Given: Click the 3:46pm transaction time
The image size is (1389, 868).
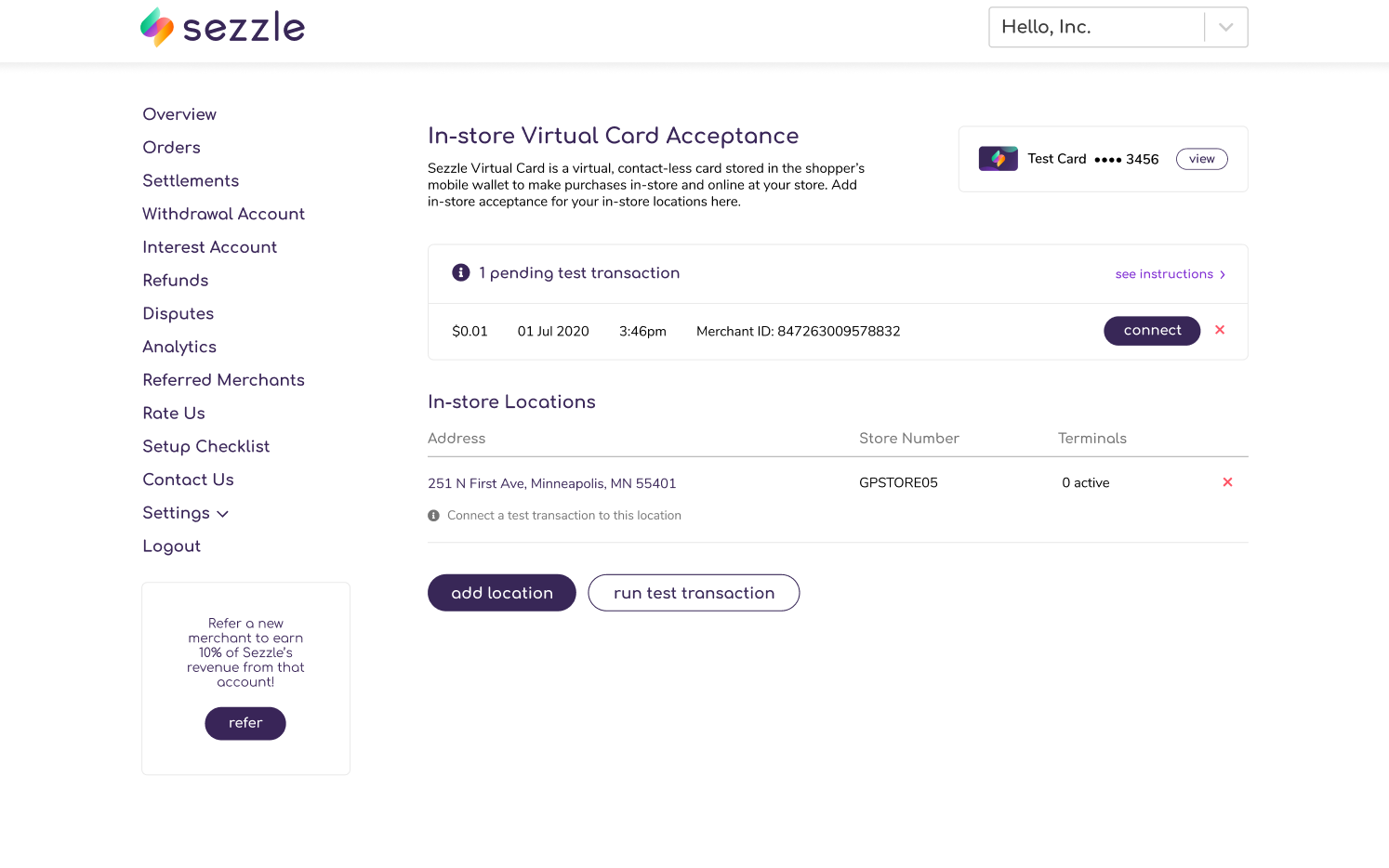Looking at the screenshot, I should (x=642, y=332).
